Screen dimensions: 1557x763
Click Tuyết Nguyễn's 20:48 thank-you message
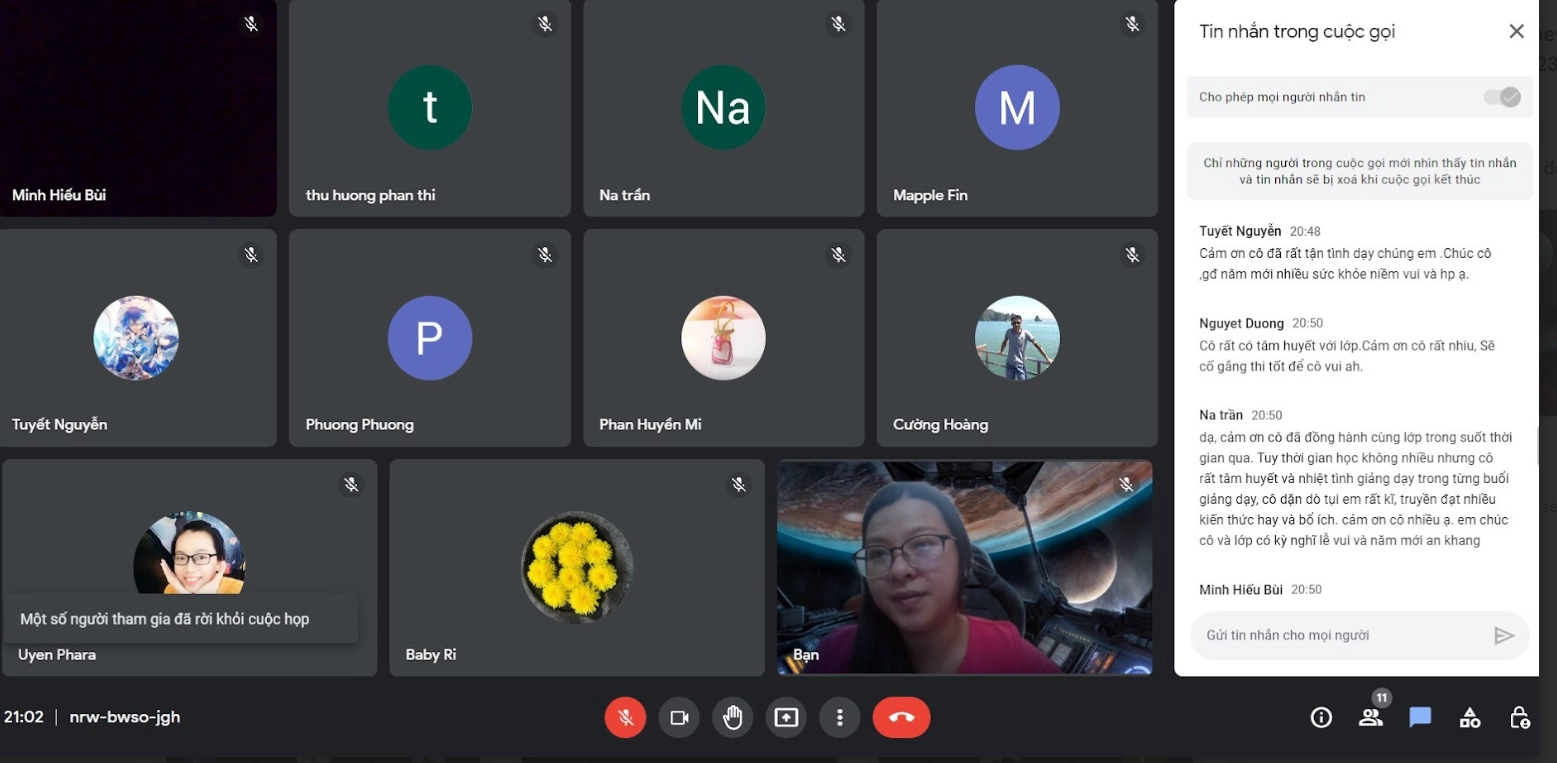coord(1345,264)
